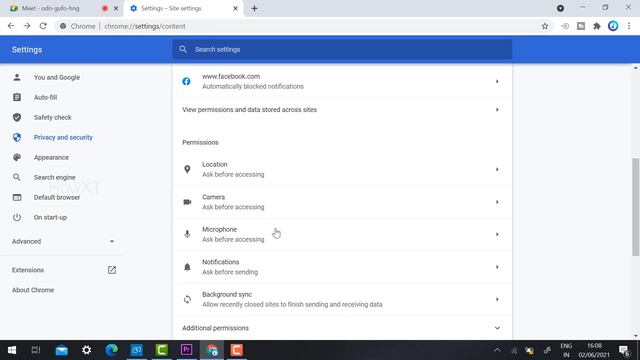Image resolution: width=640 pixels, height=360 pixels.
Task: Open Adobe Premiere Pro from taskbar
Action: point(187,350)
